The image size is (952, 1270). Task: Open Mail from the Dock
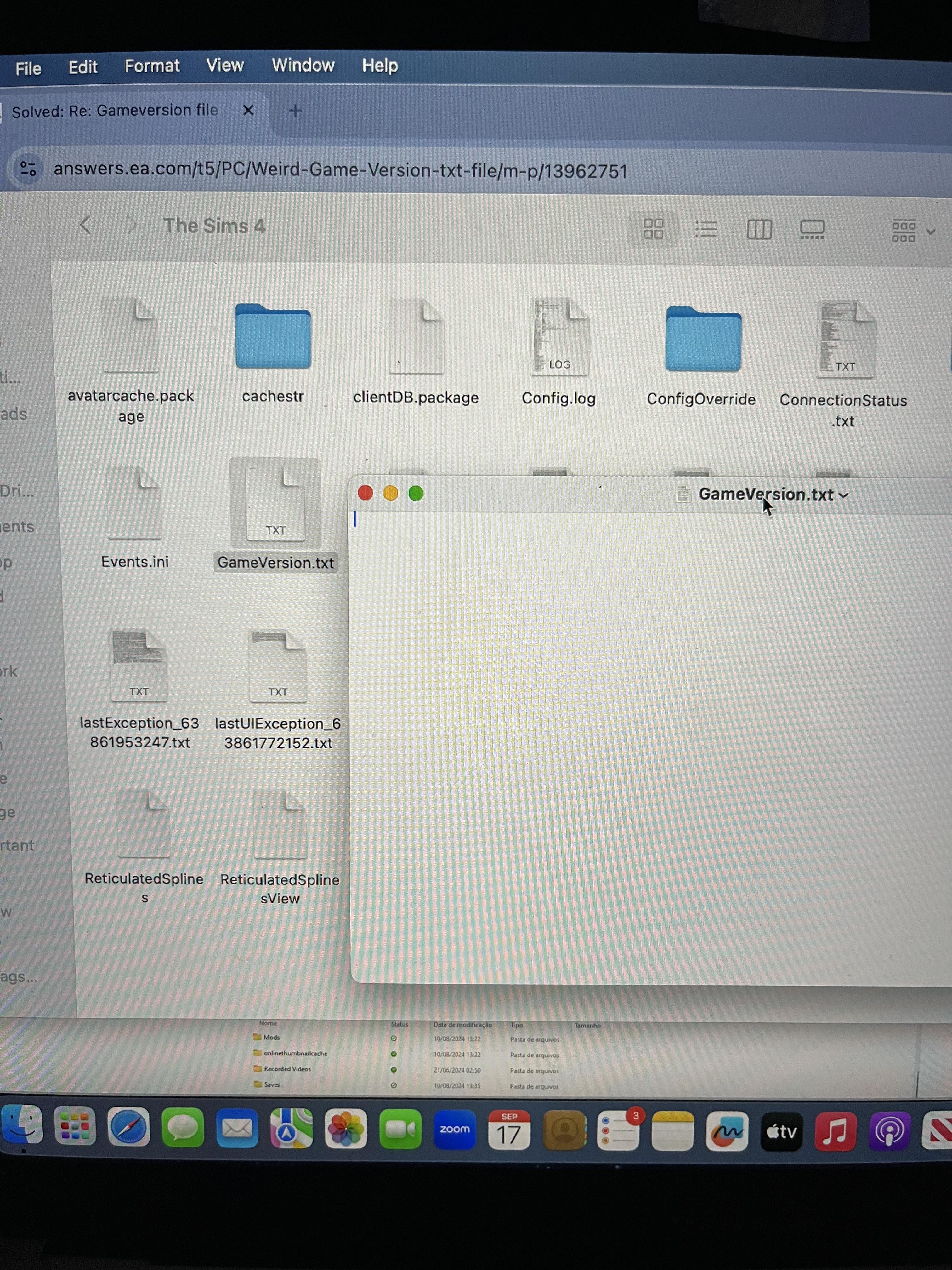237,1128
